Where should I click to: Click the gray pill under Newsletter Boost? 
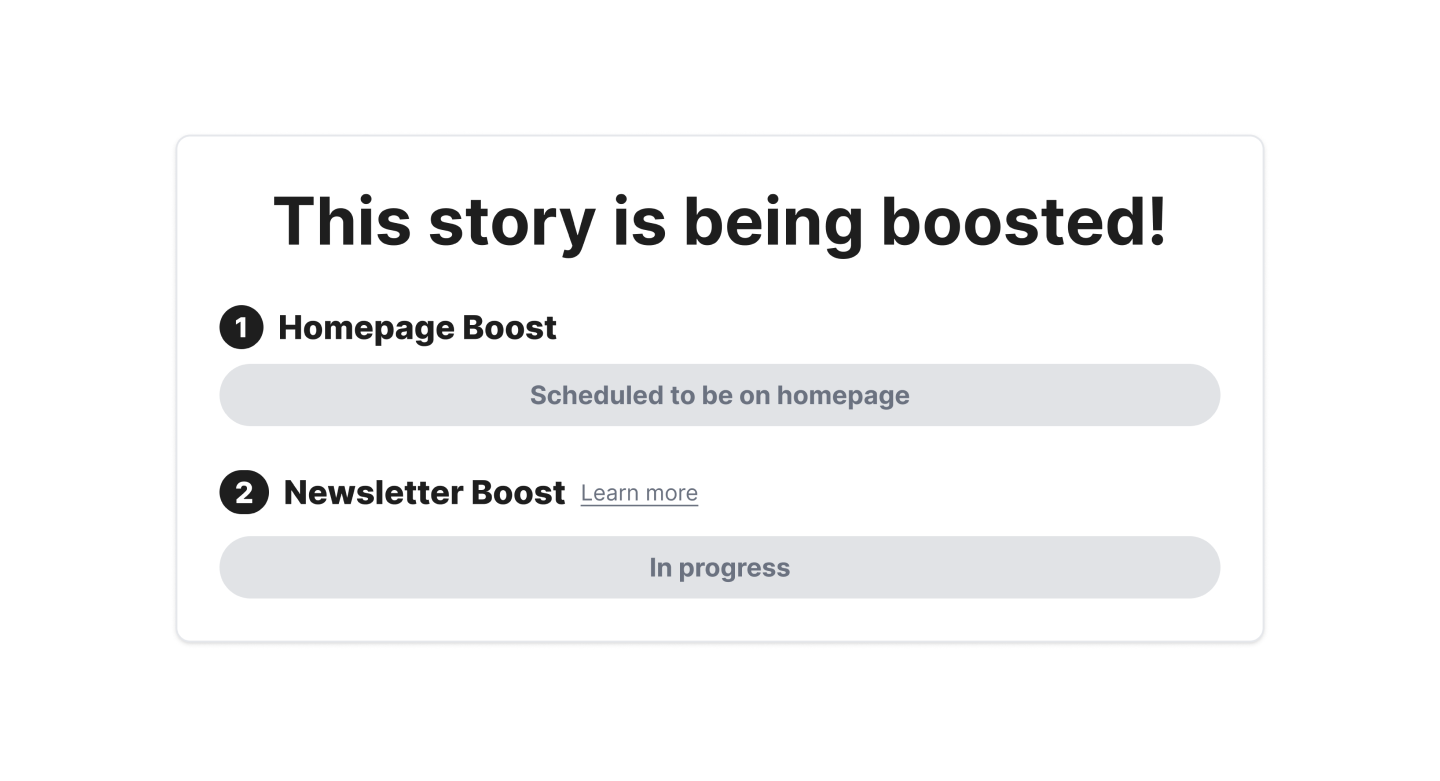tap(720, 567)
